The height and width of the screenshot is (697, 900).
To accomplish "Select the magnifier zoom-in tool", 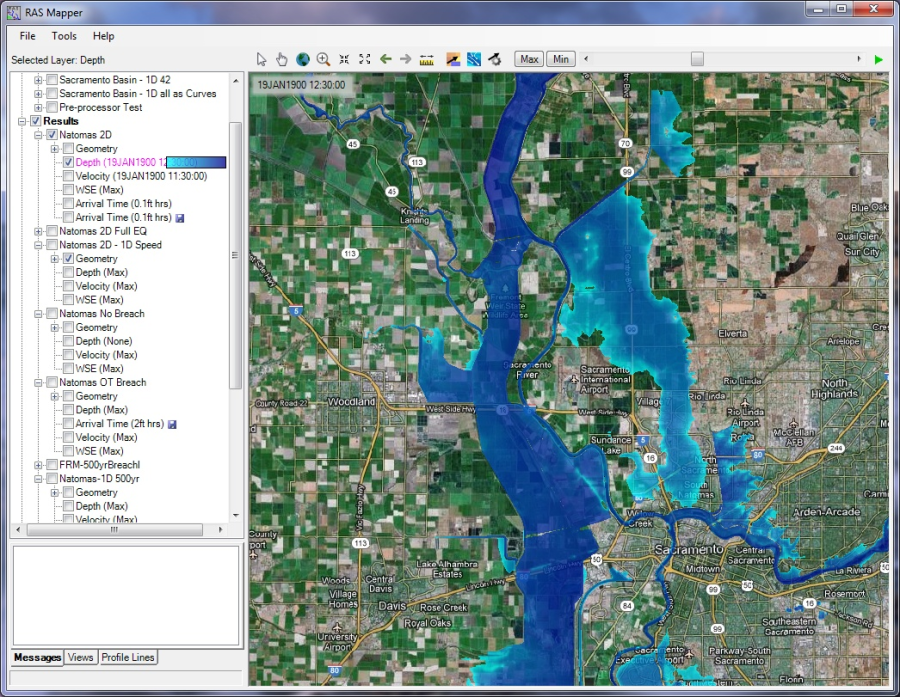I will point(323,59).
